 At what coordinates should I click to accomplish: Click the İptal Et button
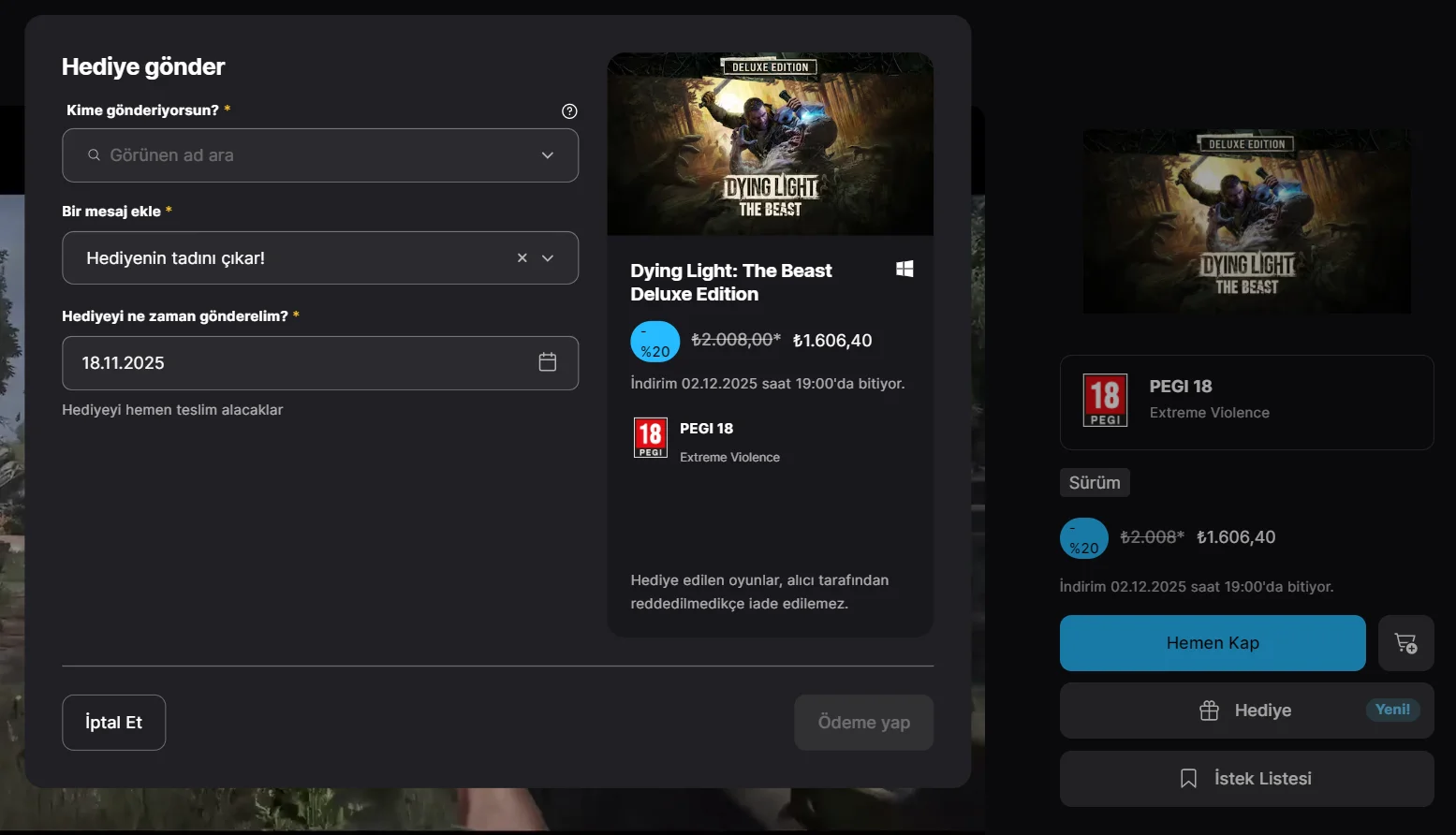click(114, 723)
